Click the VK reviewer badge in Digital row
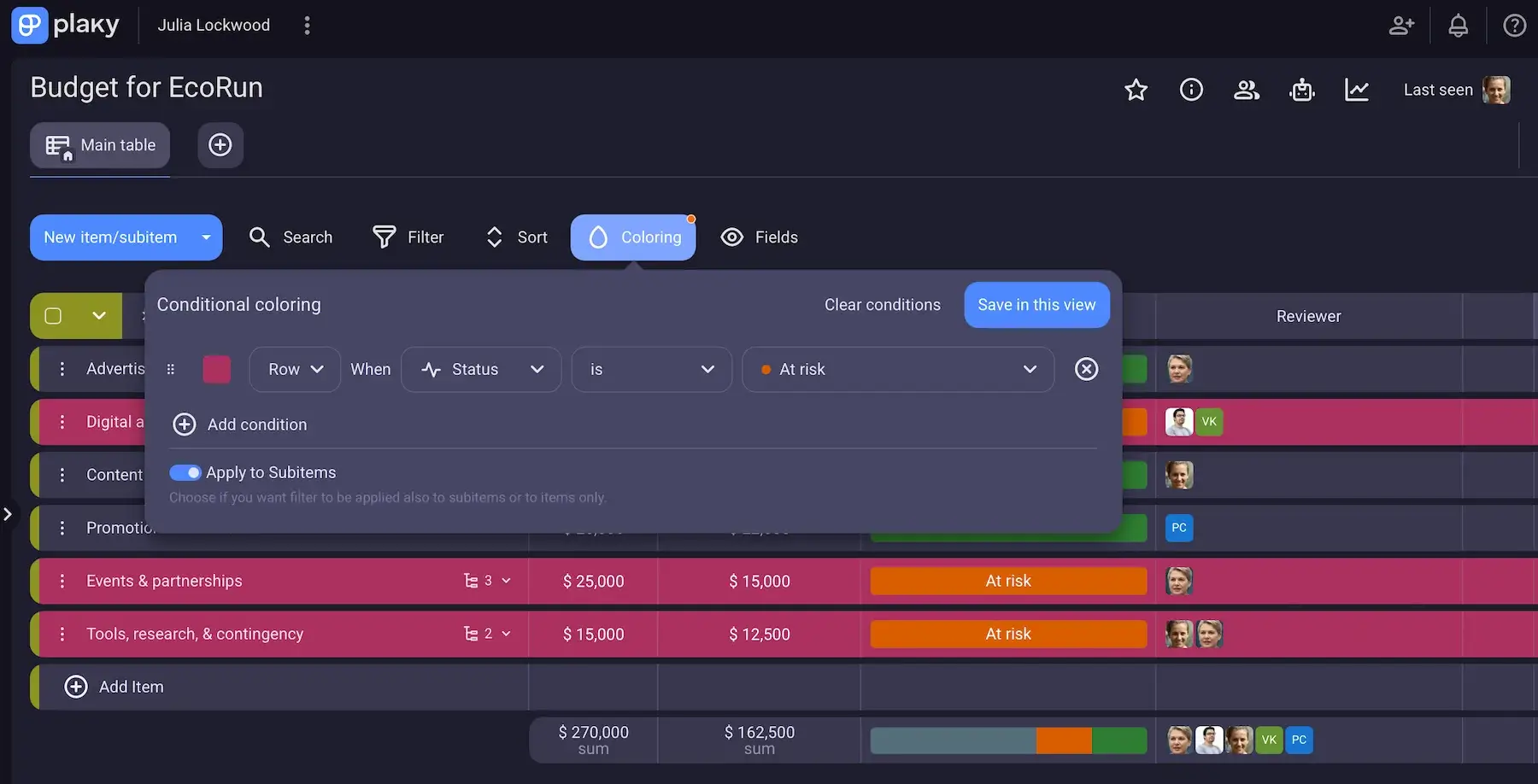 1209,422
